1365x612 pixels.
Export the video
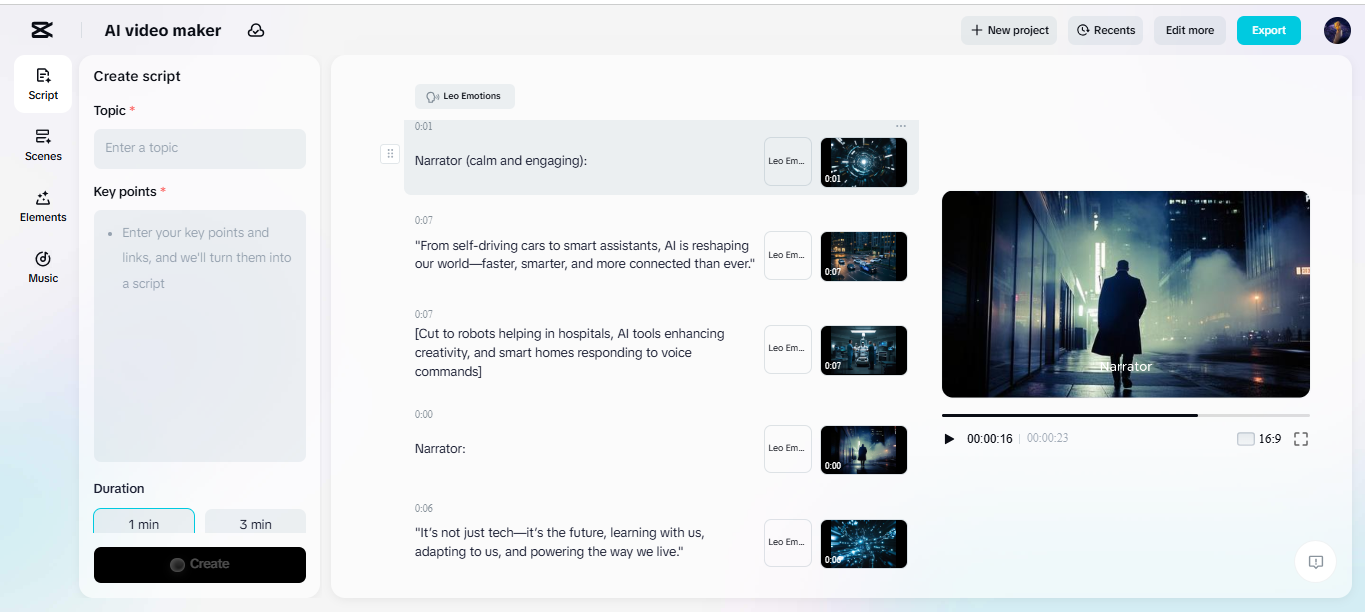[x=1268, y=30]
